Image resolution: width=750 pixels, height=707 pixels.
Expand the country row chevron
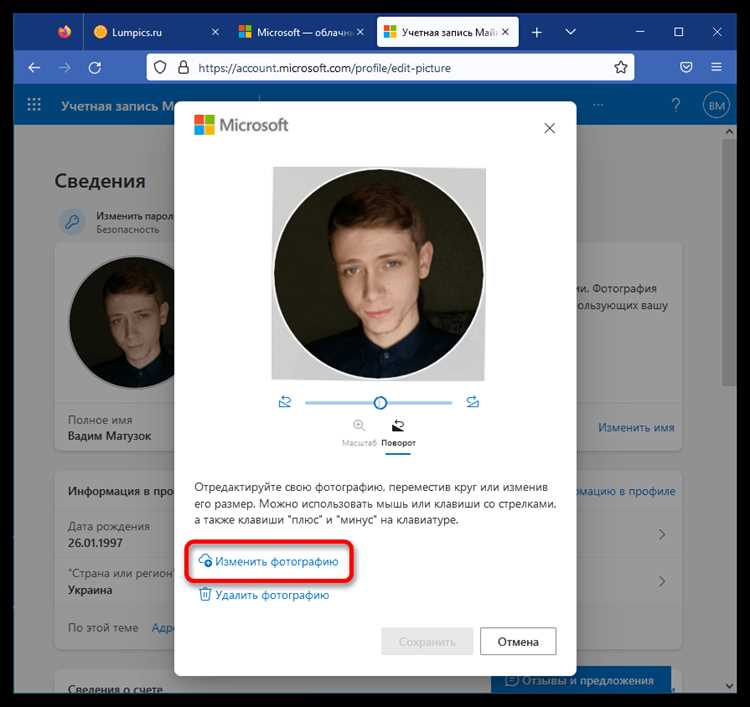tap(662, 581)
